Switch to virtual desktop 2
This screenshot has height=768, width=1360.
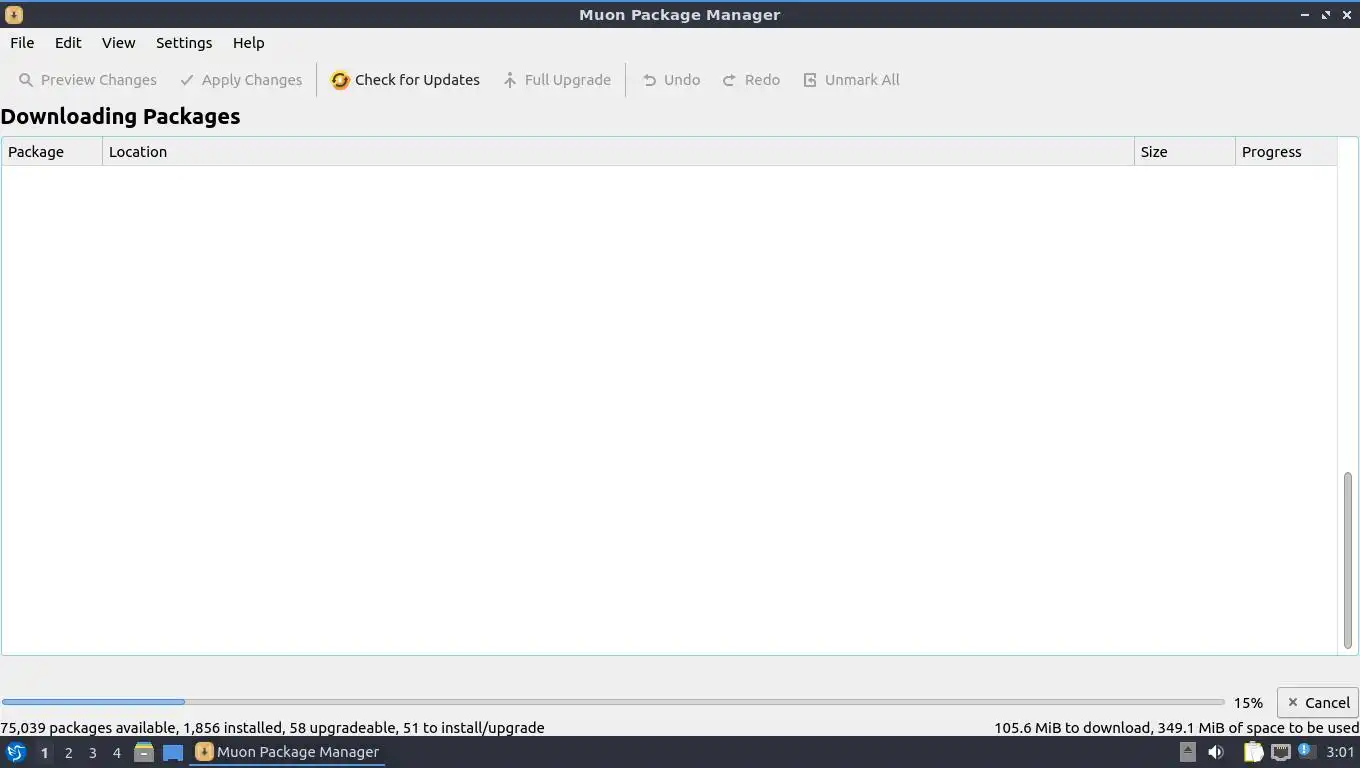coord(68,753)
